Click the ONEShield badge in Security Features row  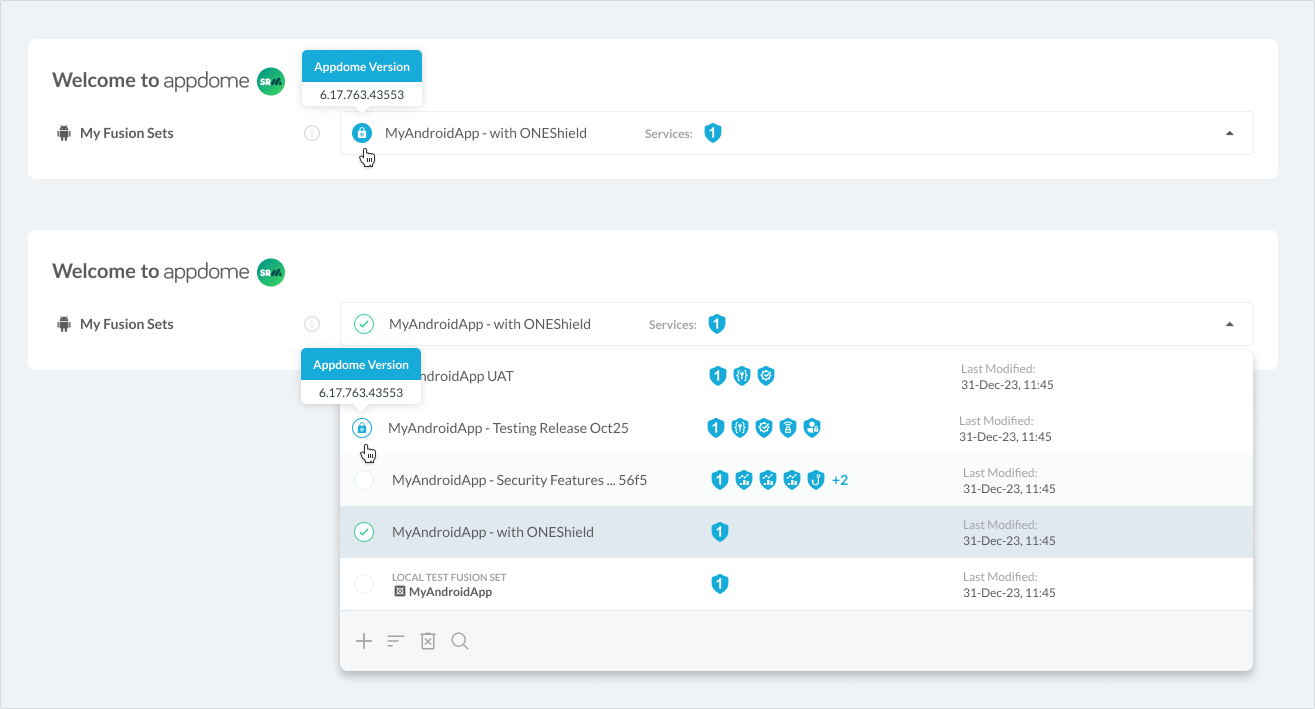pos(720,480)
